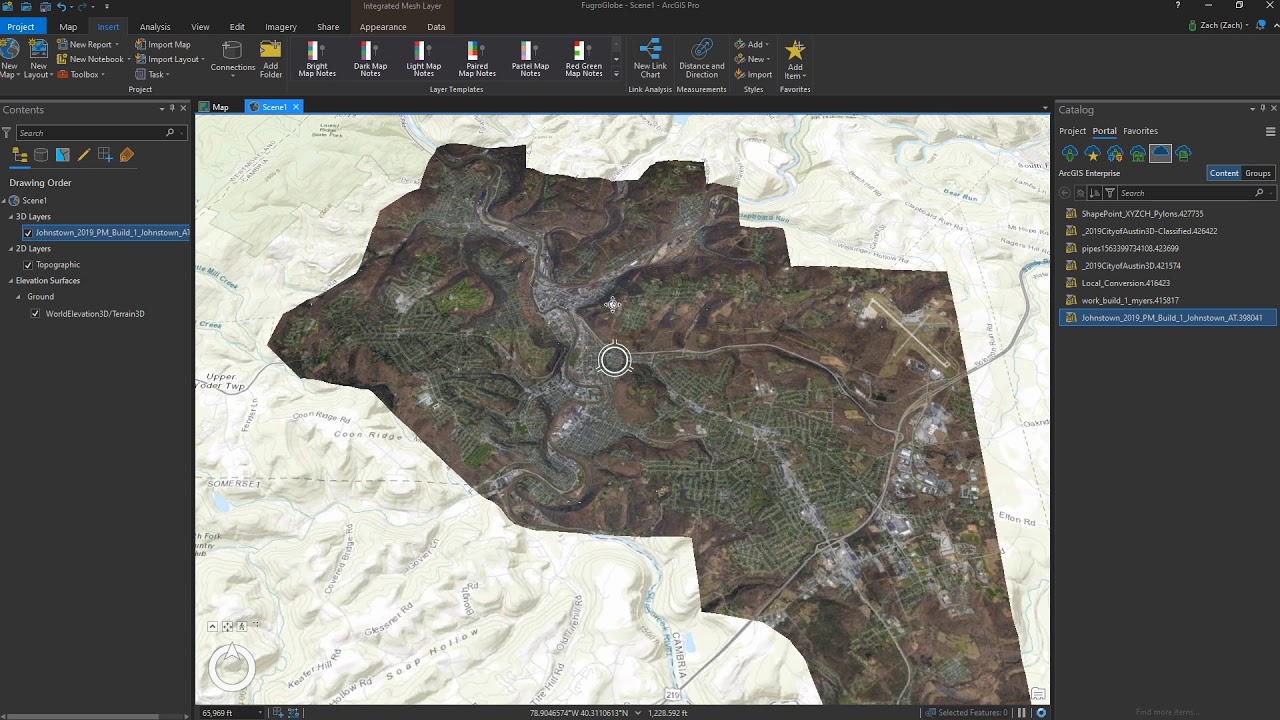Select the Content toggle in Catalog
The height and width of the screenshot is (720, 1280).
coord(1224,173)
